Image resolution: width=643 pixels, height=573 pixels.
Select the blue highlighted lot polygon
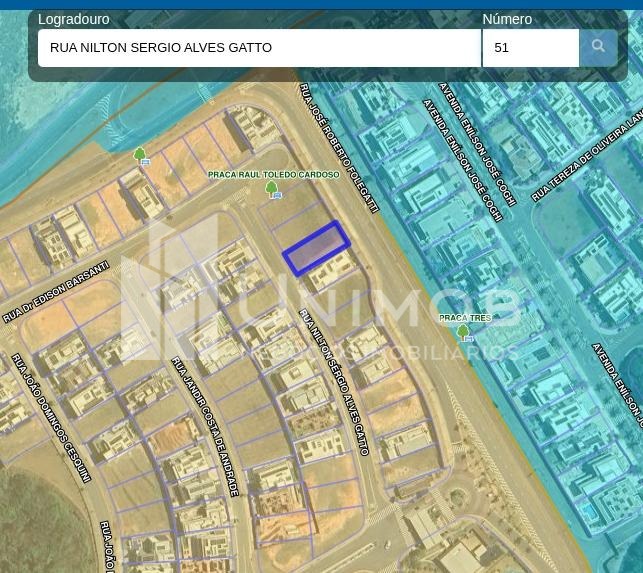[316, 248]
